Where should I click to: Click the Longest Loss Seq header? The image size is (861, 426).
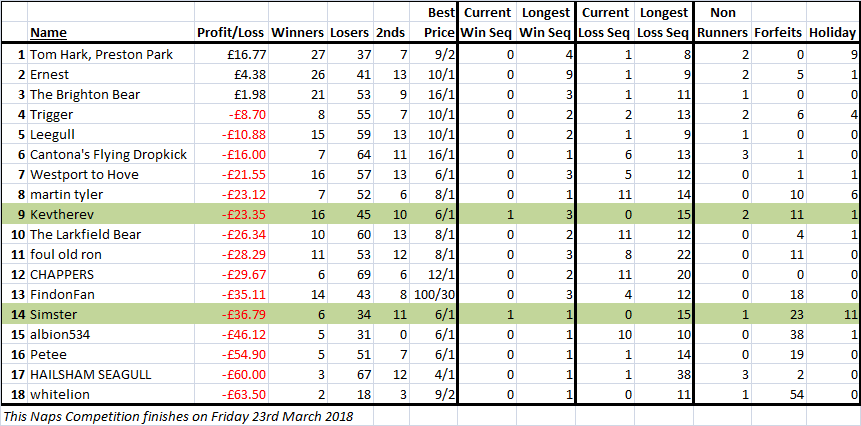(x=662, y=22)
